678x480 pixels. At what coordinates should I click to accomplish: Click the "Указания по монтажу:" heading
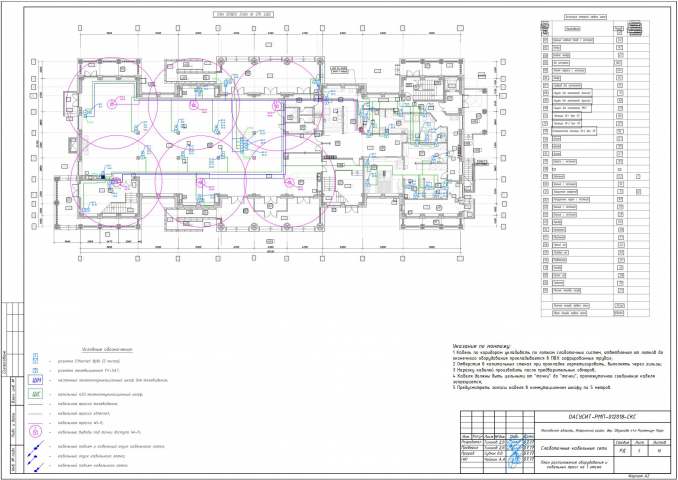click(481, 346)
